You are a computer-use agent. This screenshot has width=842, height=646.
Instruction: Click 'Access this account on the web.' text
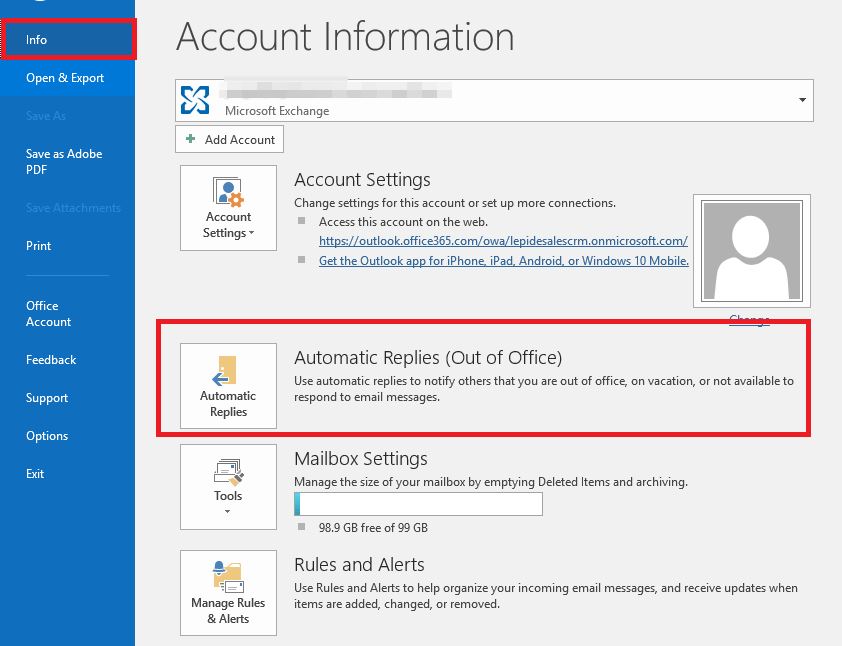pyautogui.click(x=403, y=222)
